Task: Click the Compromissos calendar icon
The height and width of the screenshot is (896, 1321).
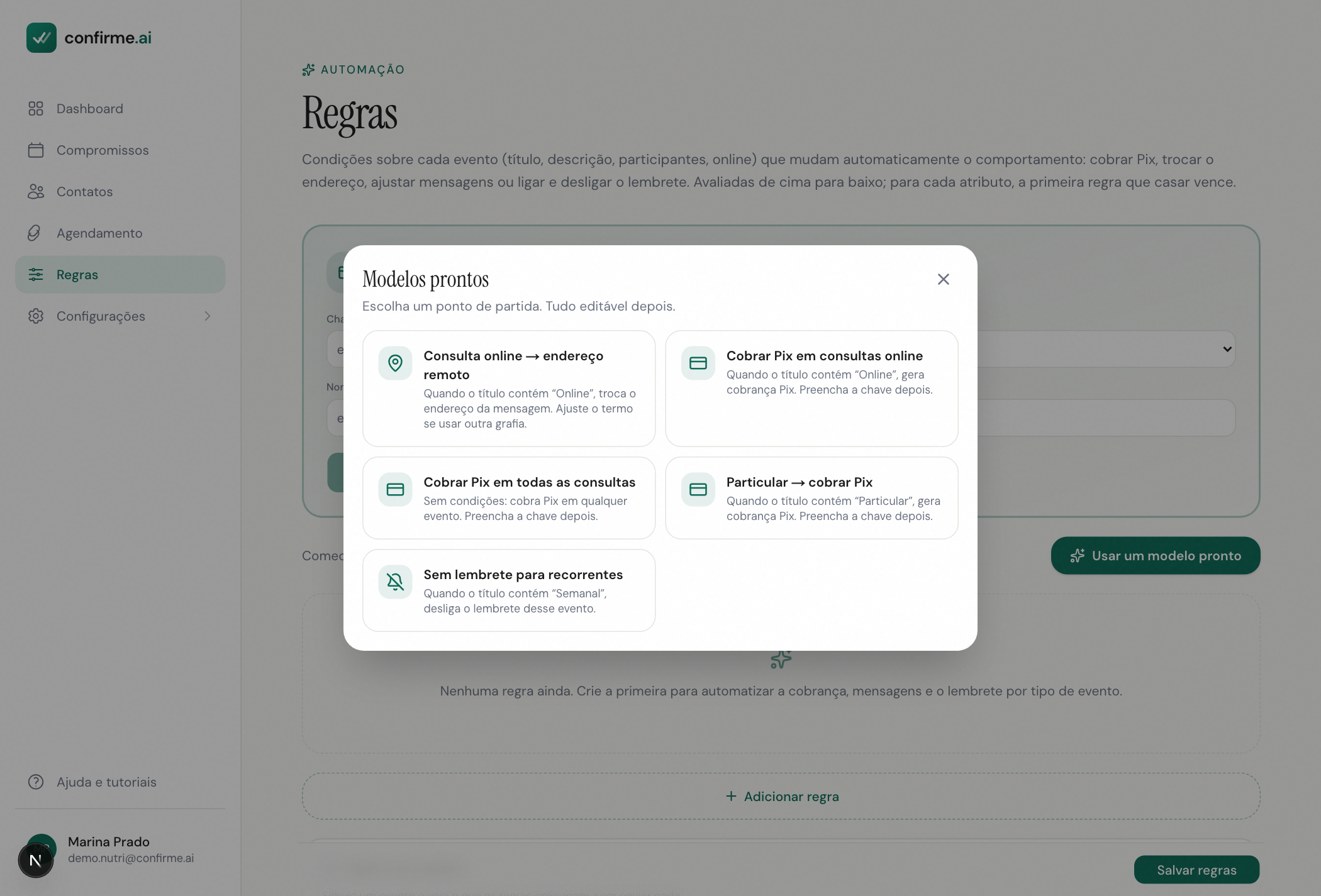Action: (x=36, y=150)
